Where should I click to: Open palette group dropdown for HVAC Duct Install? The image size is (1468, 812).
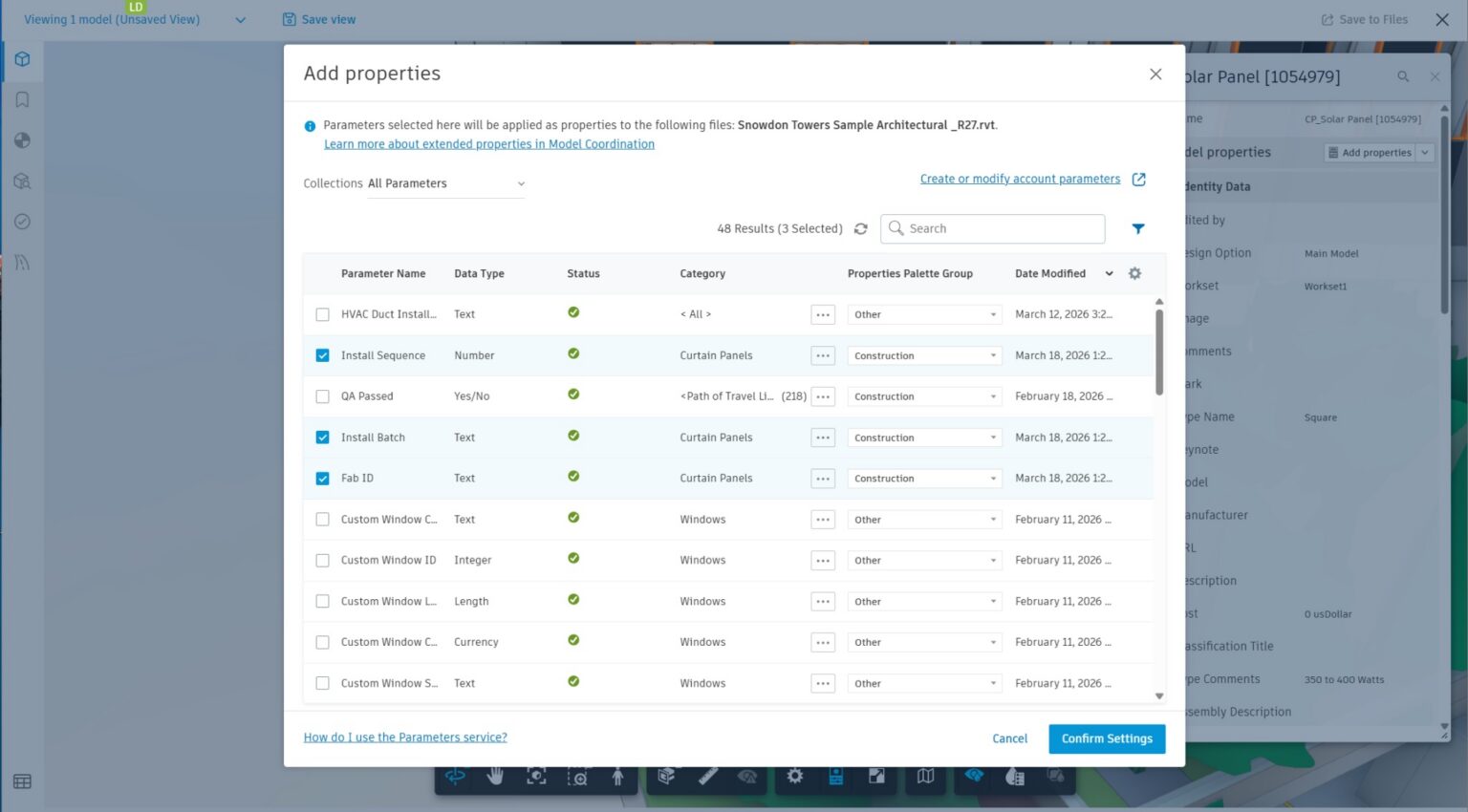click(924, 314)
